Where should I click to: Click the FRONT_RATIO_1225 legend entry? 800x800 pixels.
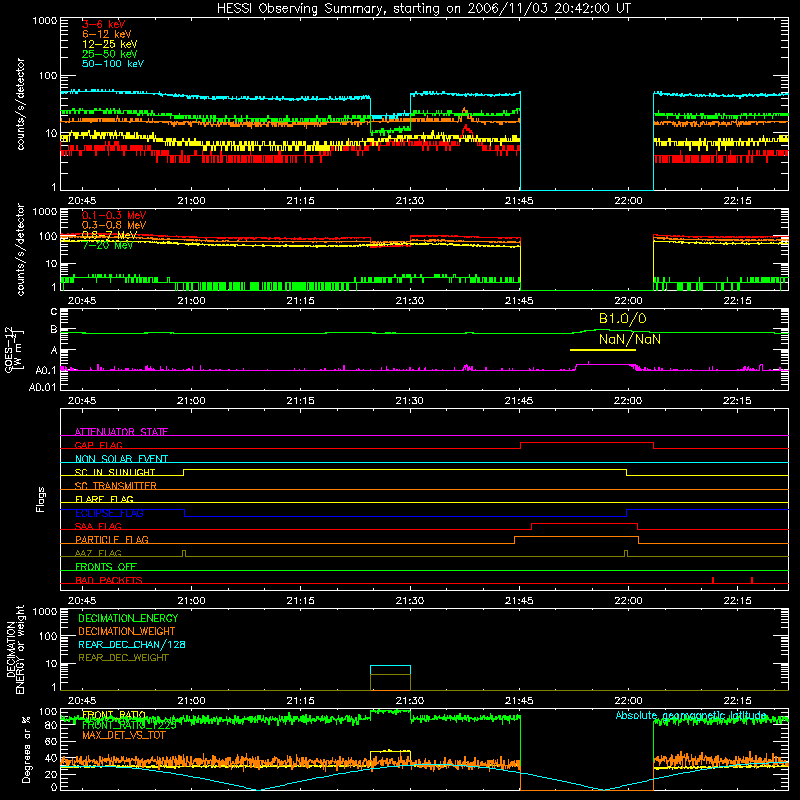(x=129, y=725)
